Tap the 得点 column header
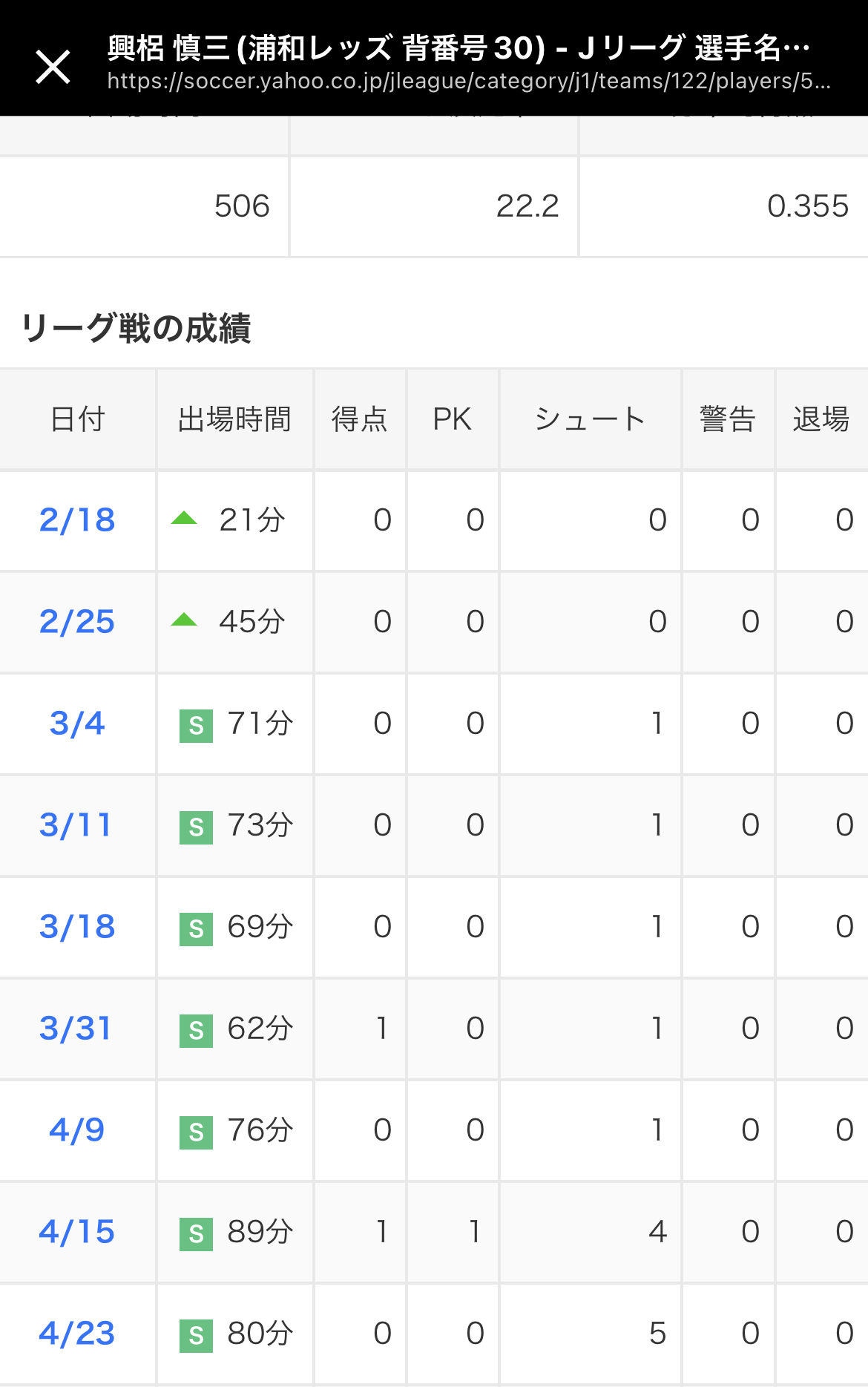This screenshot has height=1387, width=868. tap(360, 419)
